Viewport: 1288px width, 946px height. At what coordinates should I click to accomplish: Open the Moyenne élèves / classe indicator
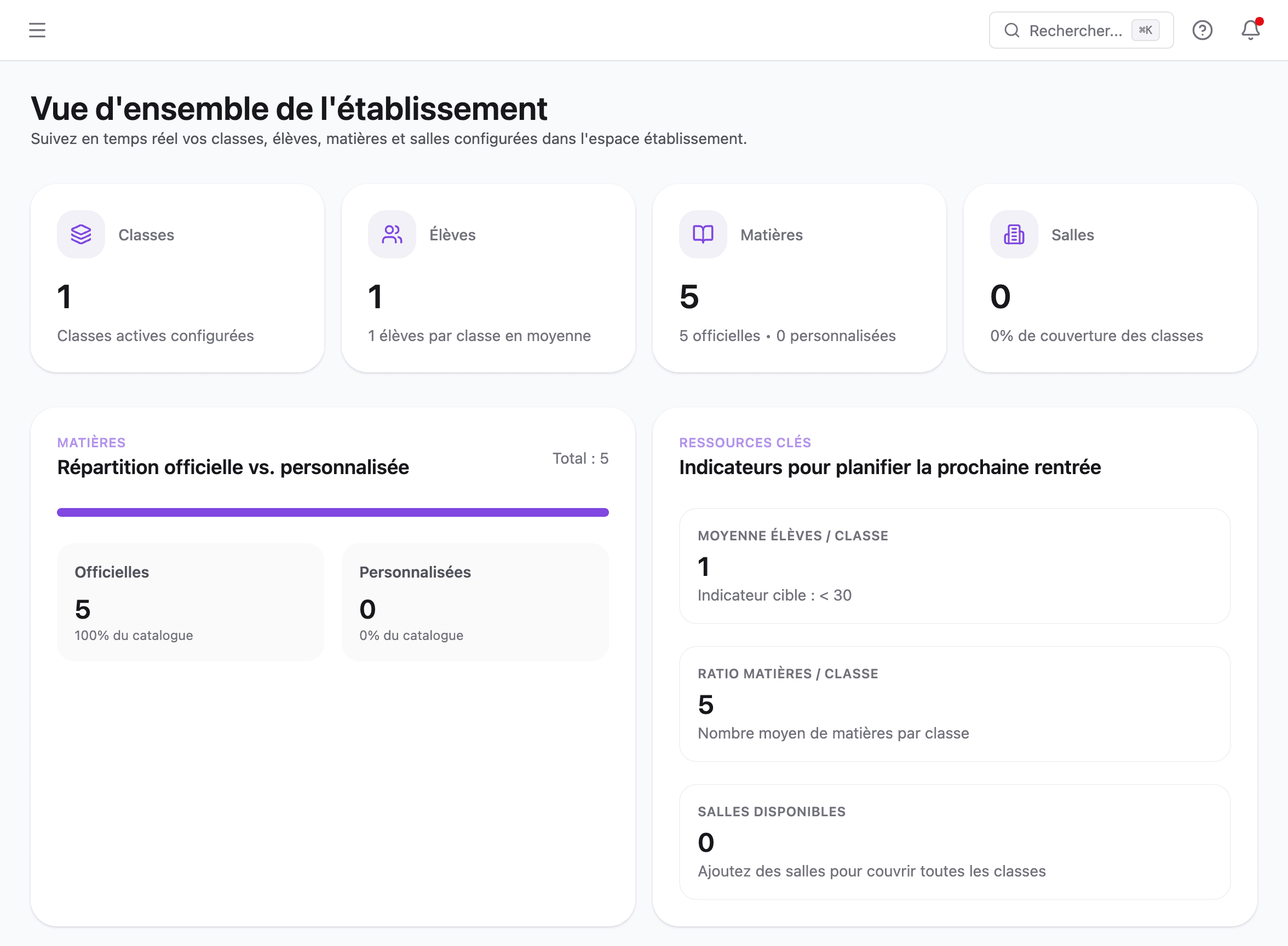[955, 566]
